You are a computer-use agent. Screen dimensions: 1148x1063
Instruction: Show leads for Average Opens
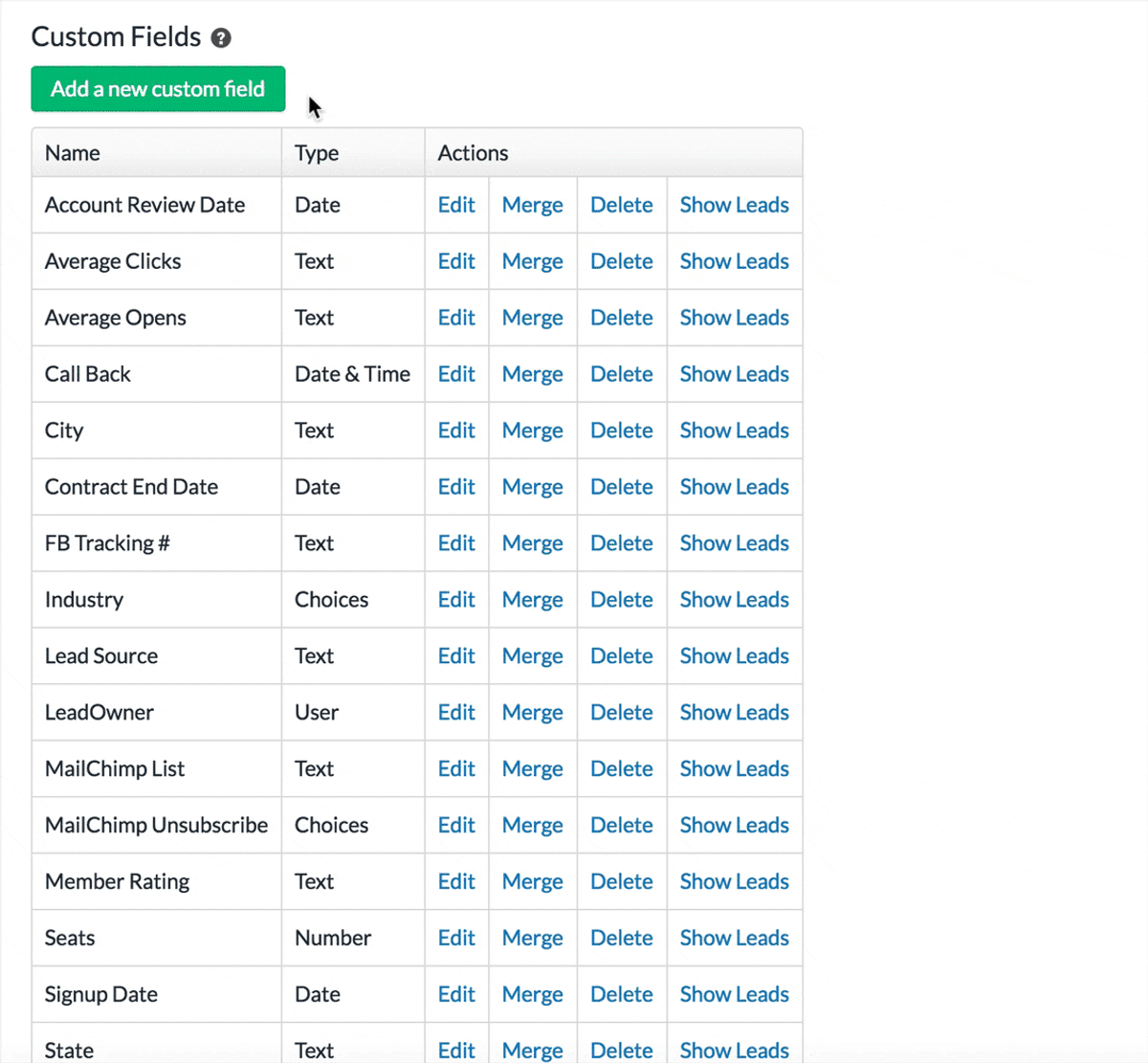click(735, 318)
